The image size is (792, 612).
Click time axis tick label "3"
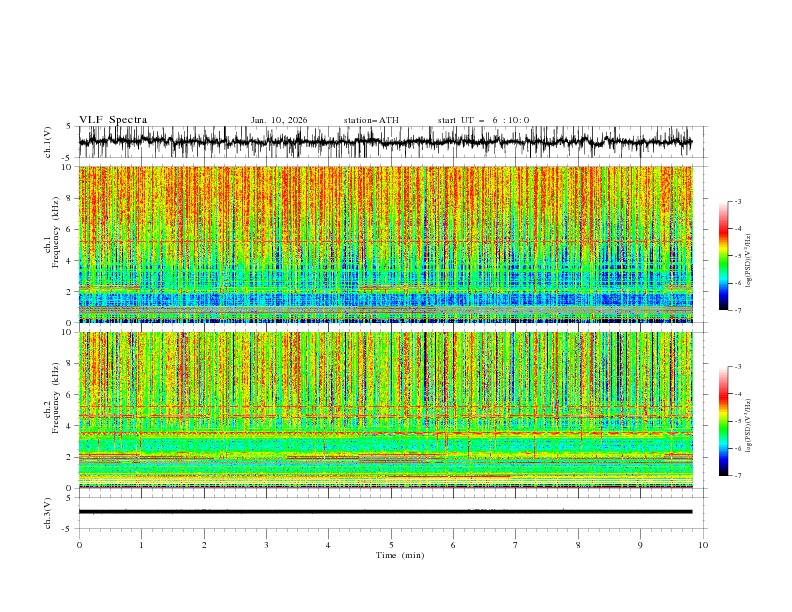coord(266,545)
